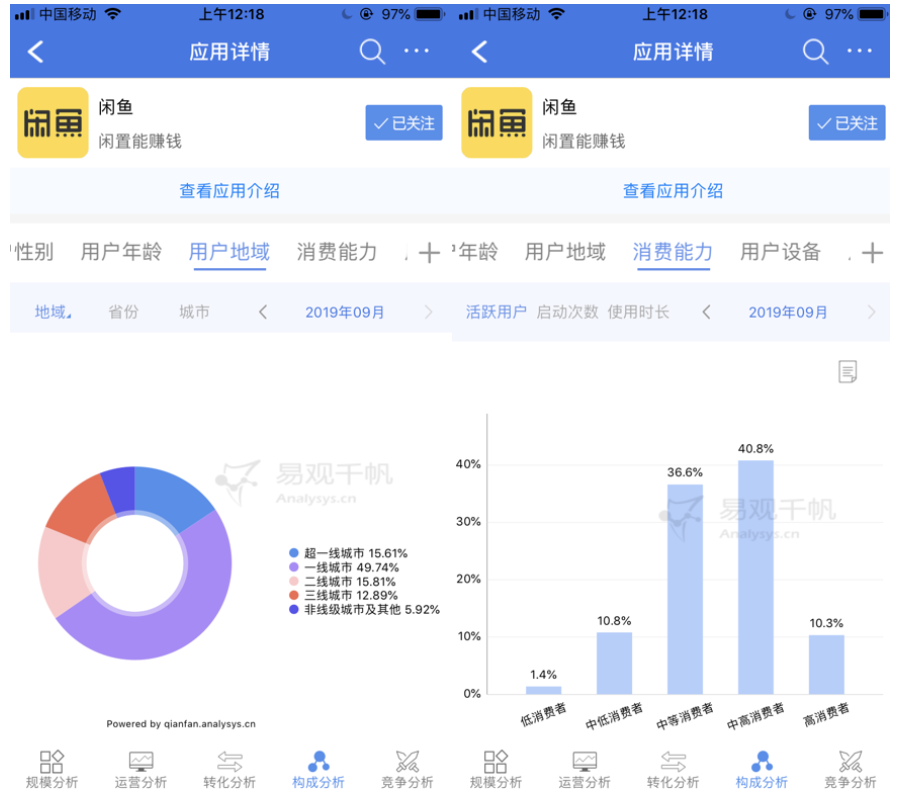Switch to 用户年龄 tab in left screen

[x=121, y=252]
